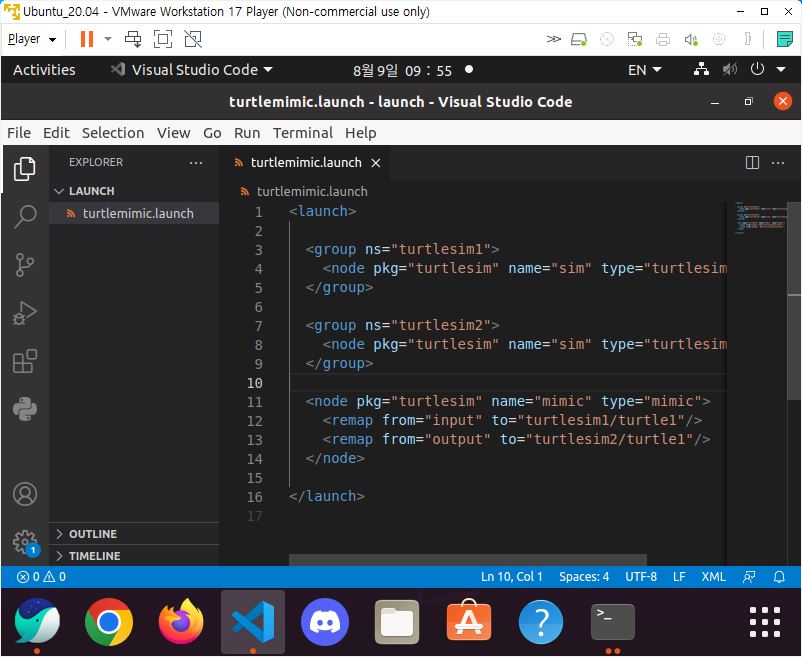
Task: Show Applications grid in the dock
Action: 765,622
